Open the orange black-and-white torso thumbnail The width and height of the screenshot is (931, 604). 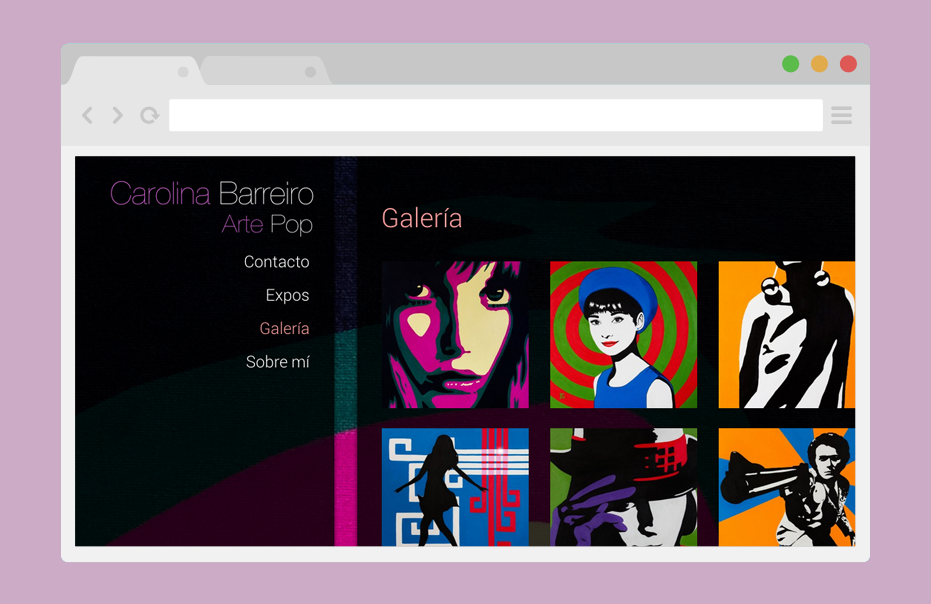tap(787, 334)
